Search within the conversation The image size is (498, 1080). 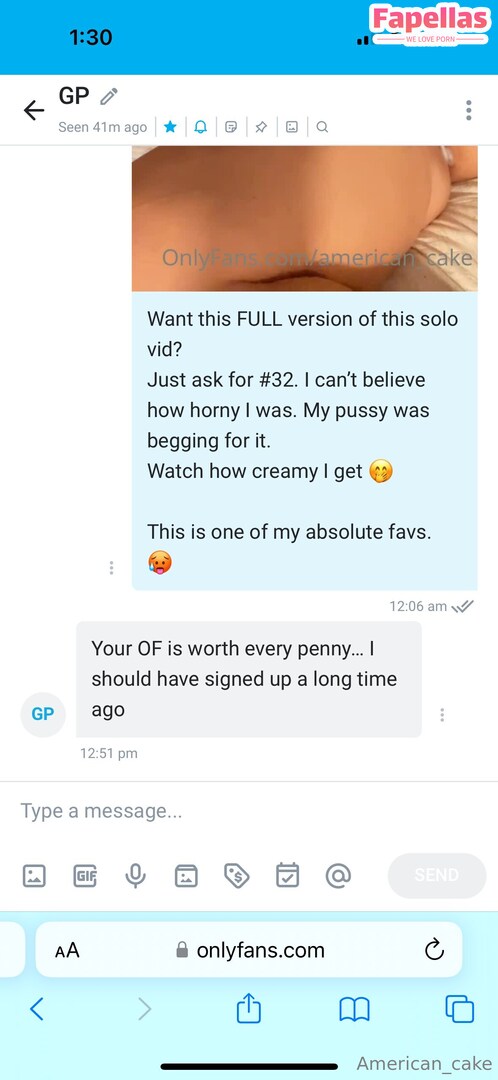click(x=322, y=127)
